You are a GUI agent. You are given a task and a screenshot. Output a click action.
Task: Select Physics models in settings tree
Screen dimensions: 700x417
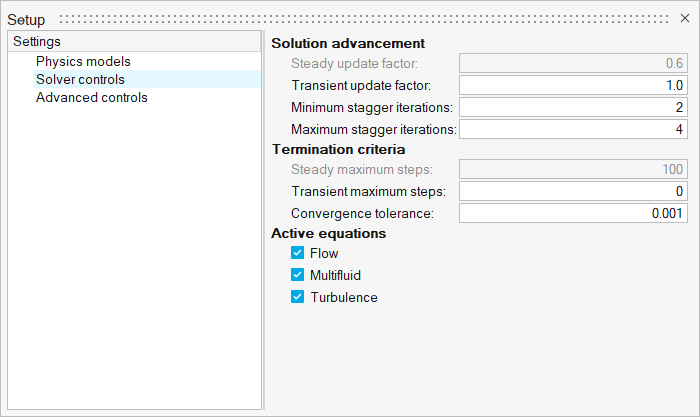click(x=83, y=61)
